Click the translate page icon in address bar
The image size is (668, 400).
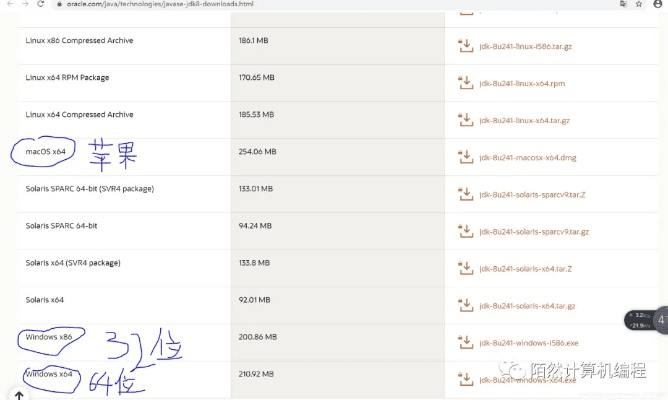click(x=622, y=5)
